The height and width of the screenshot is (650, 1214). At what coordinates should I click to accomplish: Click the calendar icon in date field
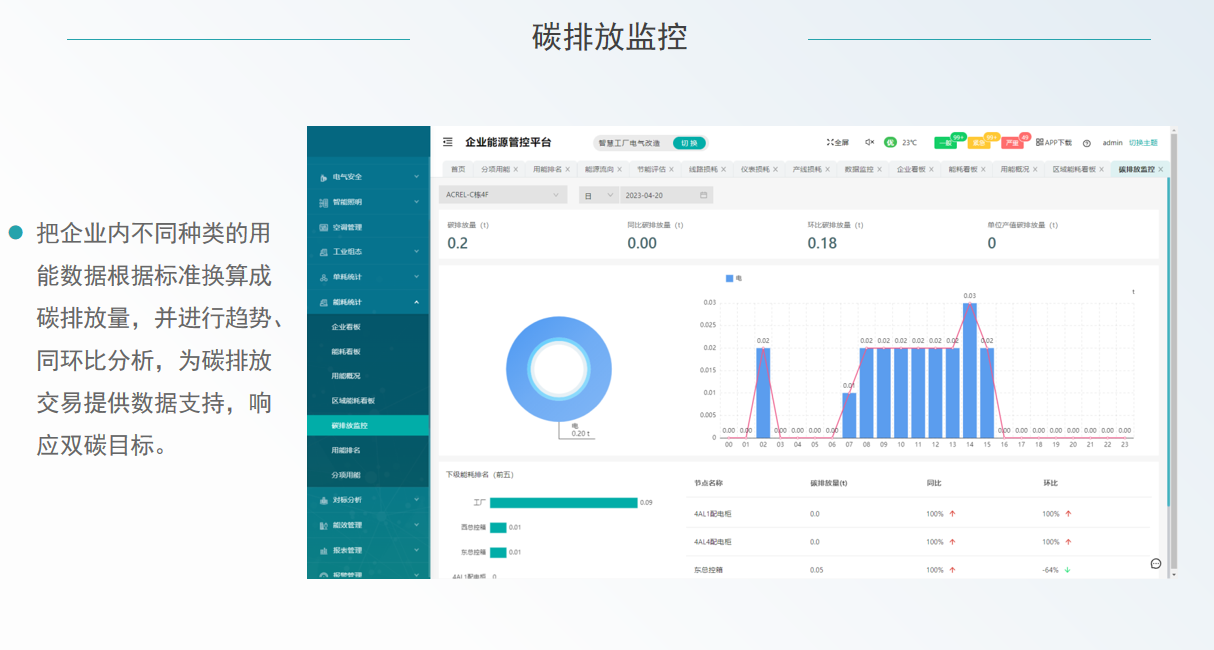(x=704, y=195)
